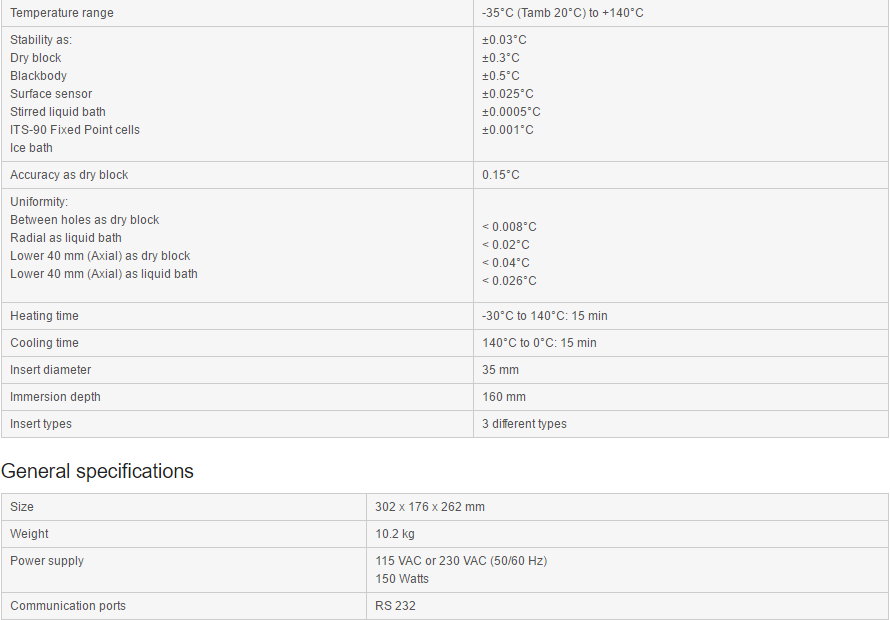Click the Cooling time row label
The image size is (890, 620).
[44, 343]
